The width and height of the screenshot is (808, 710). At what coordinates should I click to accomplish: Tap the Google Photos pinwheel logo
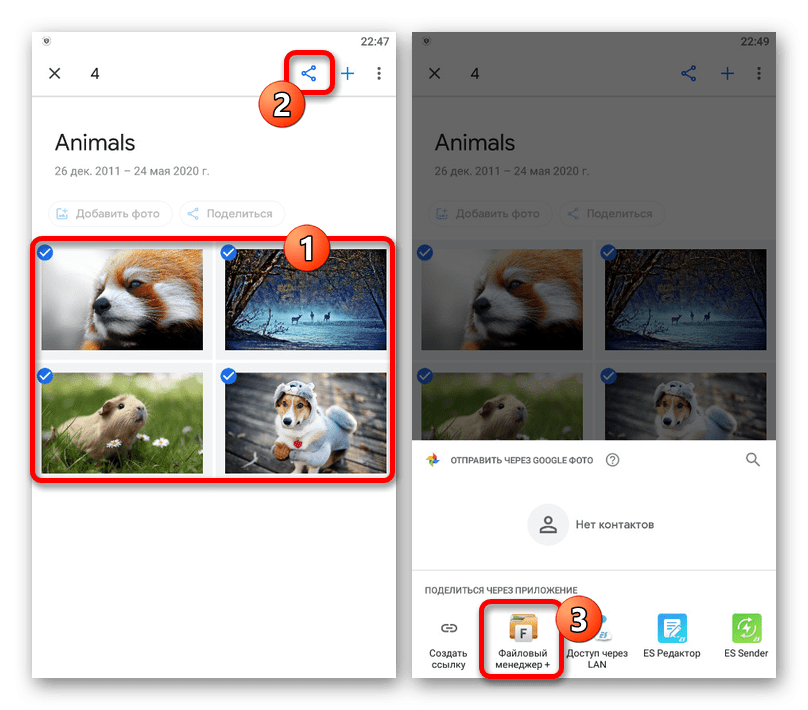(x=432, y=460)
